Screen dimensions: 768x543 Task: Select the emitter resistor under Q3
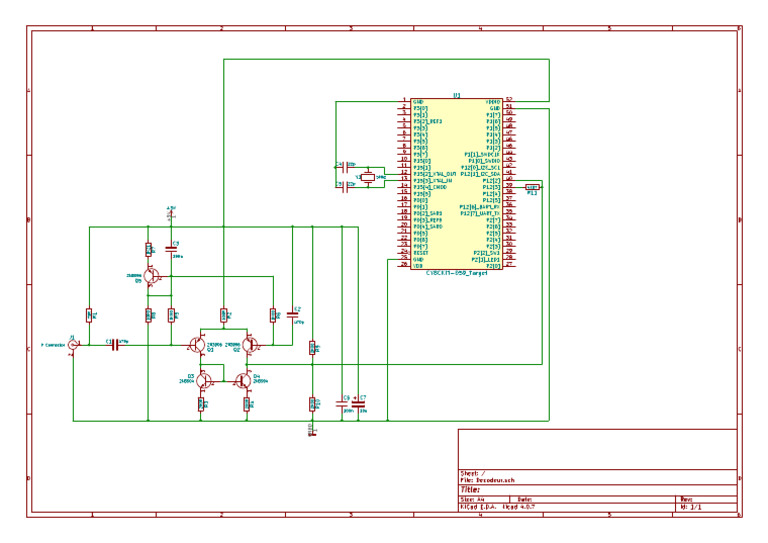tap(201, 404)
